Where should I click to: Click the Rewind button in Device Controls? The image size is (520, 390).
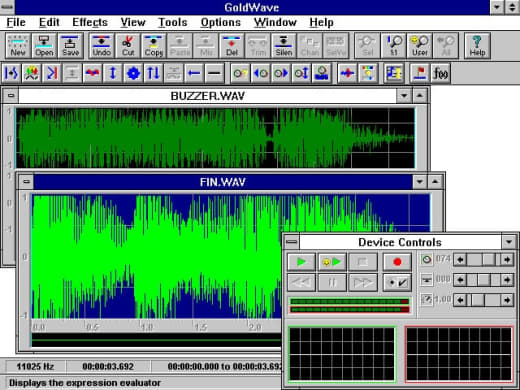coord(301,283)
